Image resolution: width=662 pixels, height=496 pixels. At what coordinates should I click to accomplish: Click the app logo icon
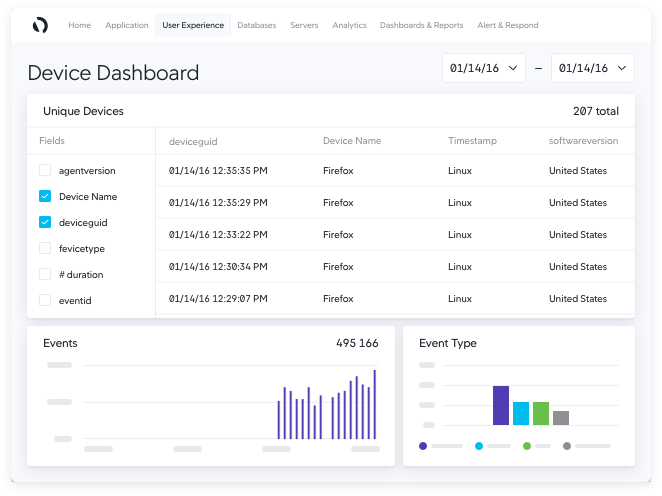(x=40, y=25)
